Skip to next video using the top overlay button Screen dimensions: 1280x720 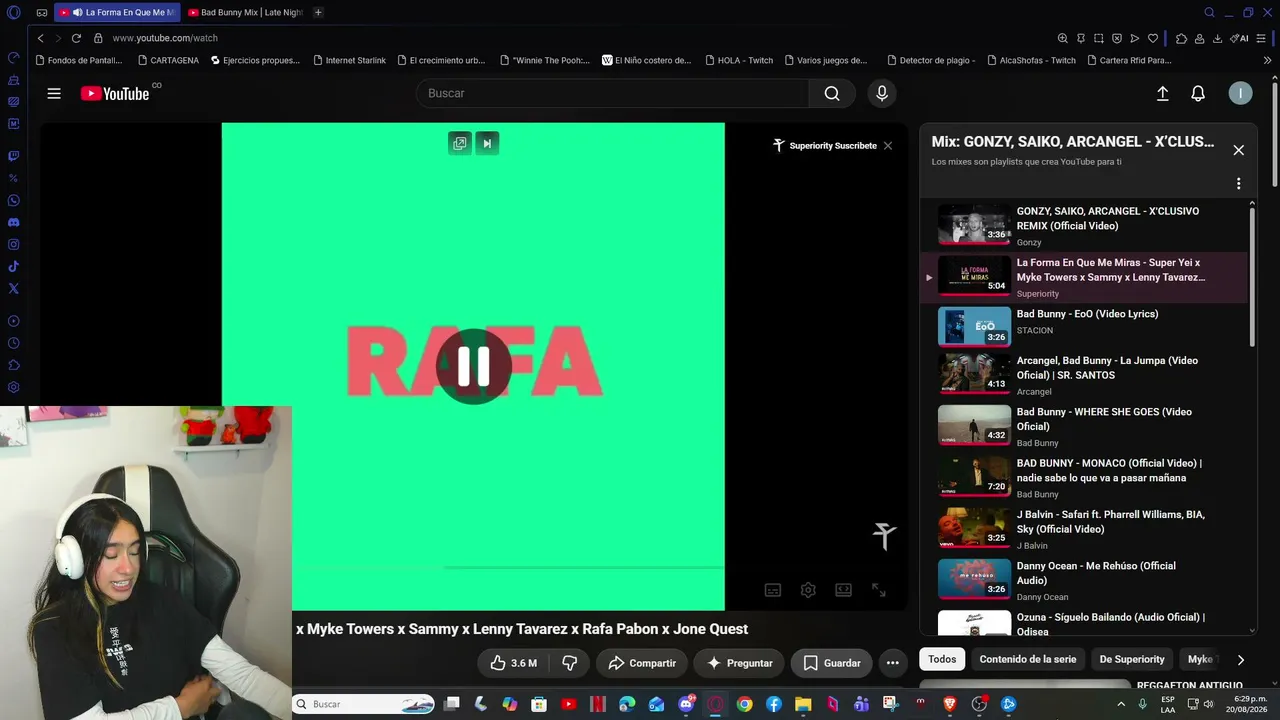(x=487, y=143)
